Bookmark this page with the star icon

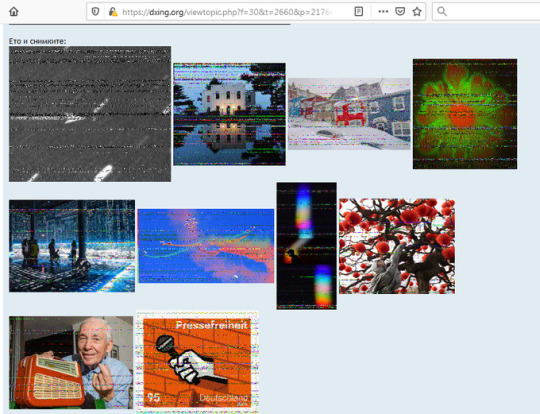[x=417, y=12]
